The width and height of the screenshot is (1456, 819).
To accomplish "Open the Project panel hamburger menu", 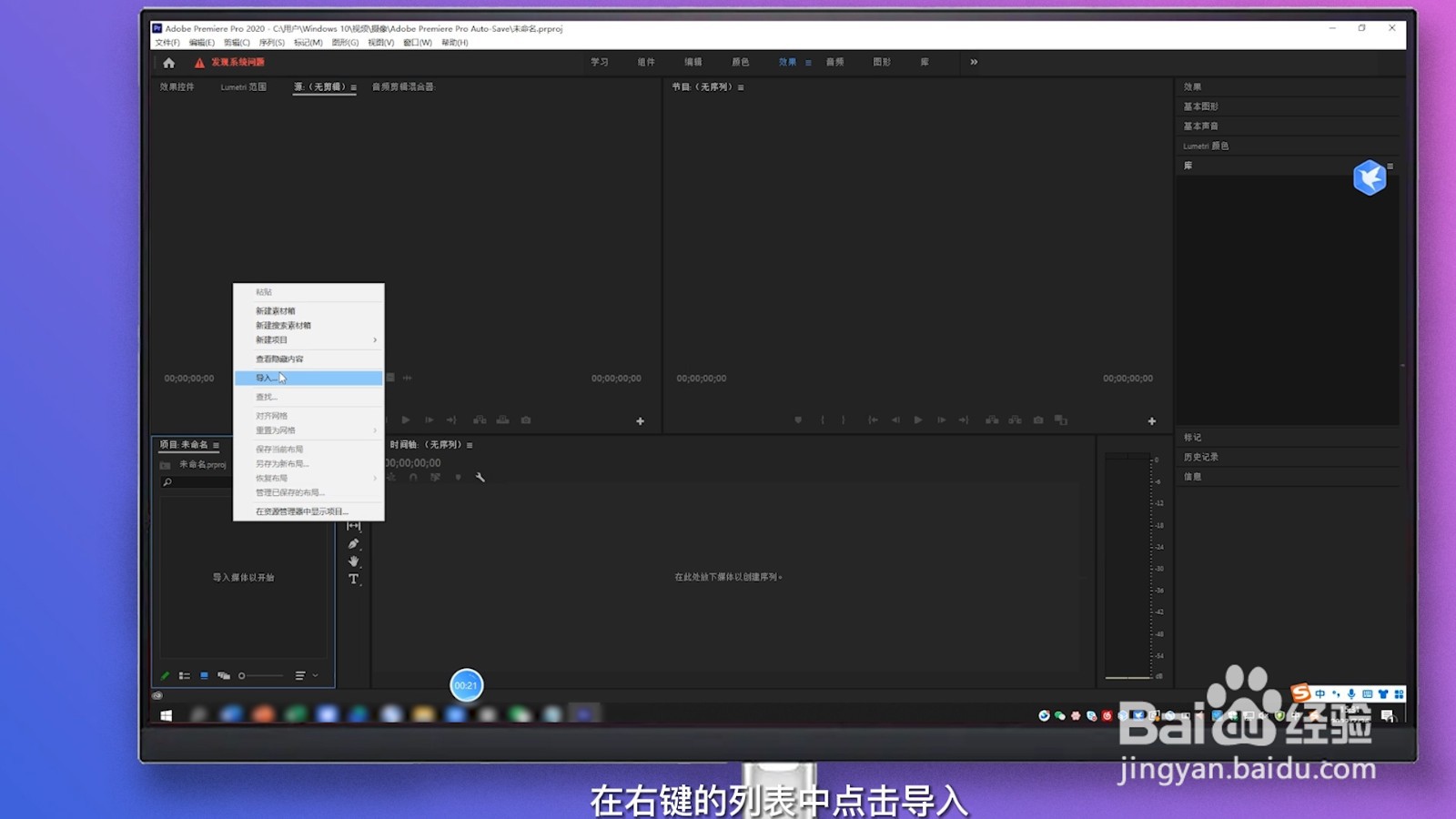I will coord(217,447).
